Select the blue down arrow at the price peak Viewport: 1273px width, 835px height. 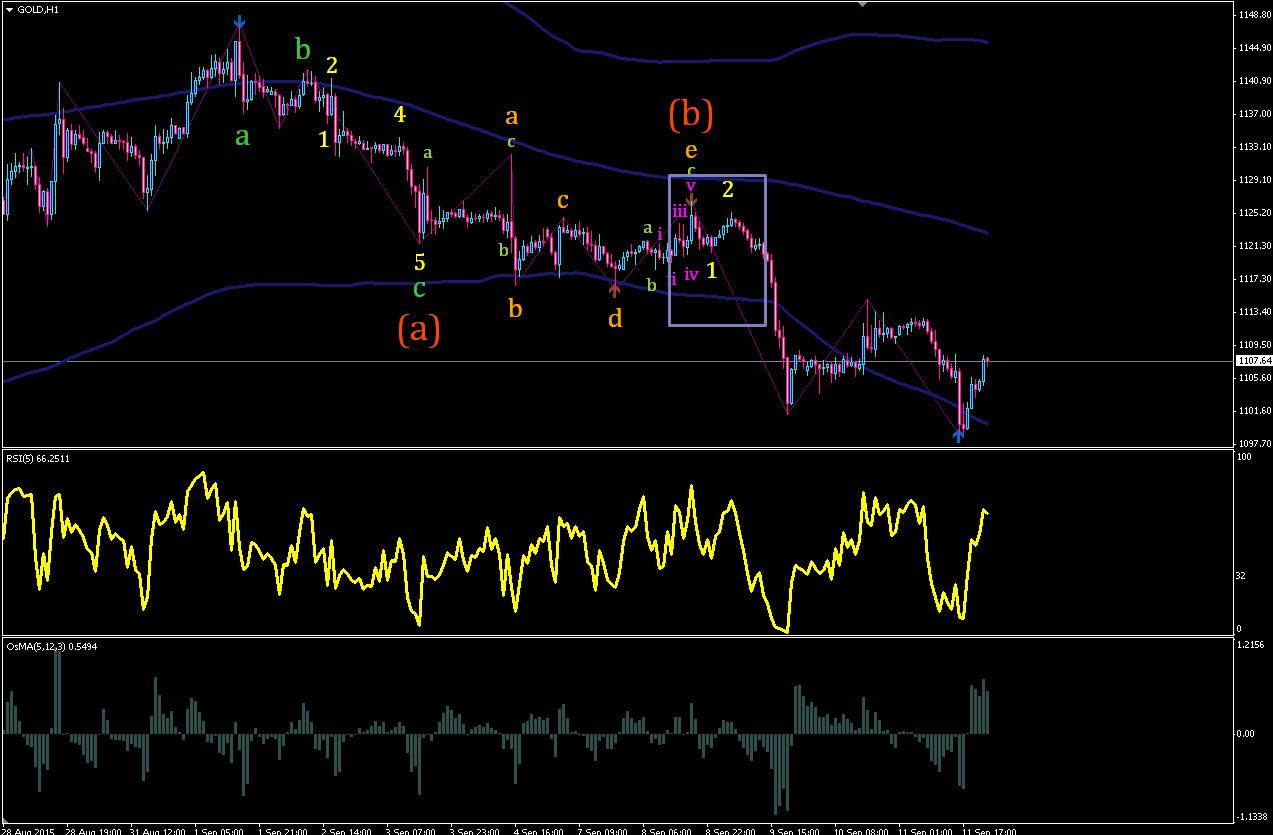(239, 22)
